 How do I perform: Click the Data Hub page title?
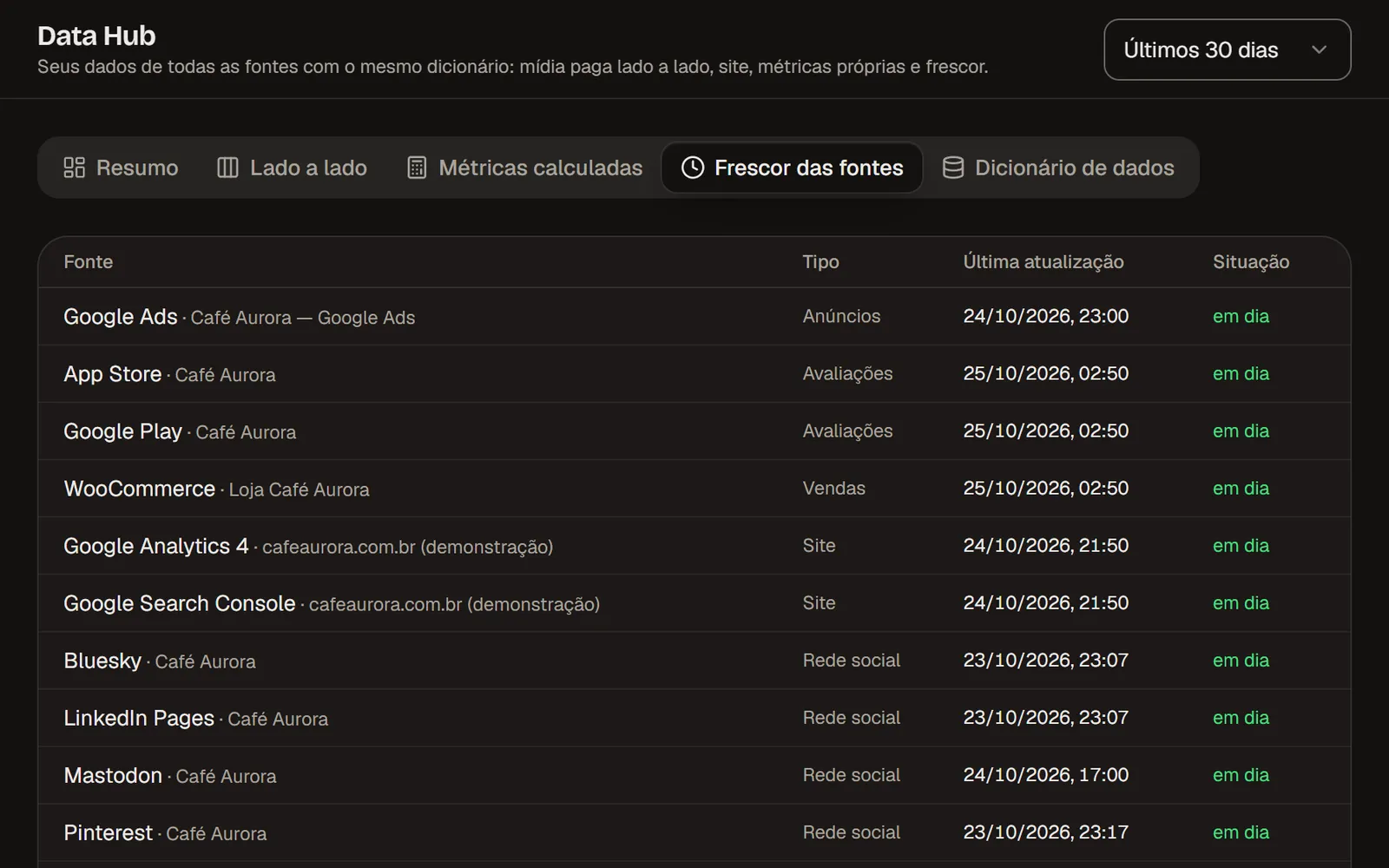pos(96,36)
